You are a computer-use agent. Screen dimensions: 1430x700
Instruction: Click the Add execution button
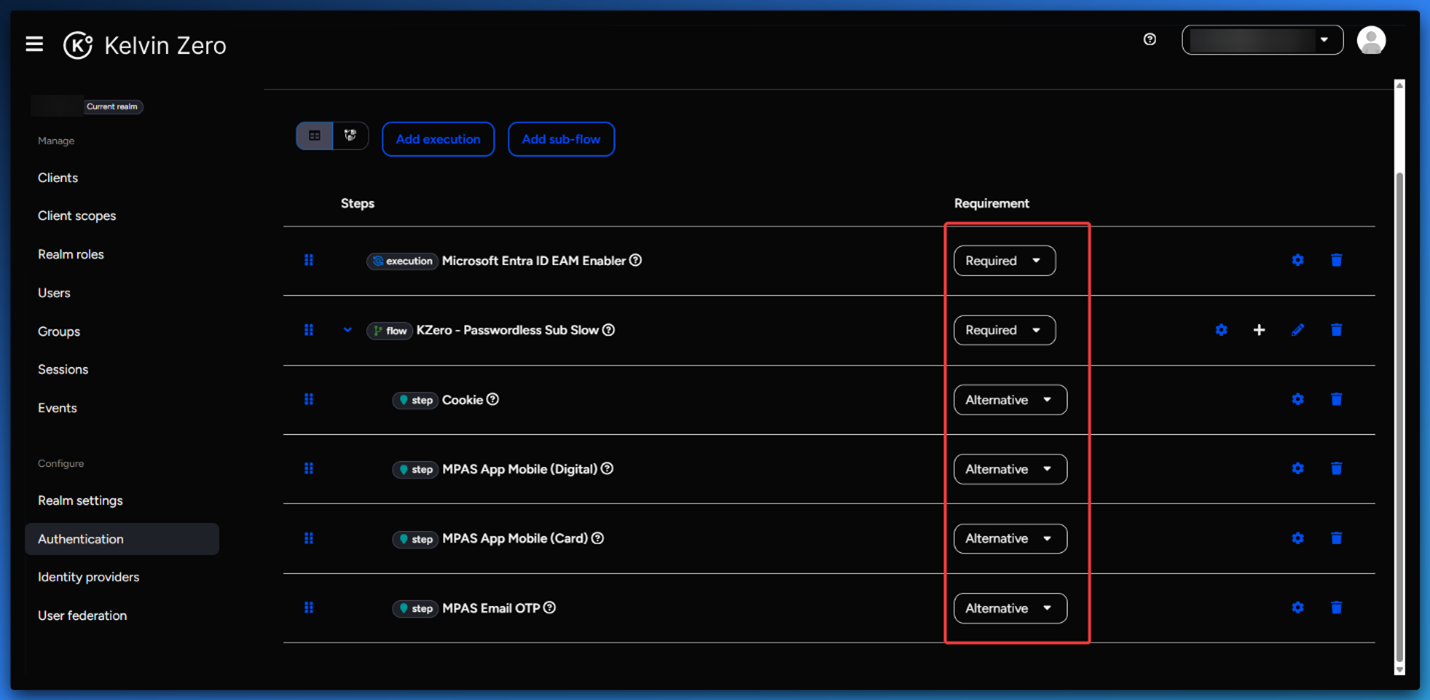pyautogui.click(x=438, y=139)
